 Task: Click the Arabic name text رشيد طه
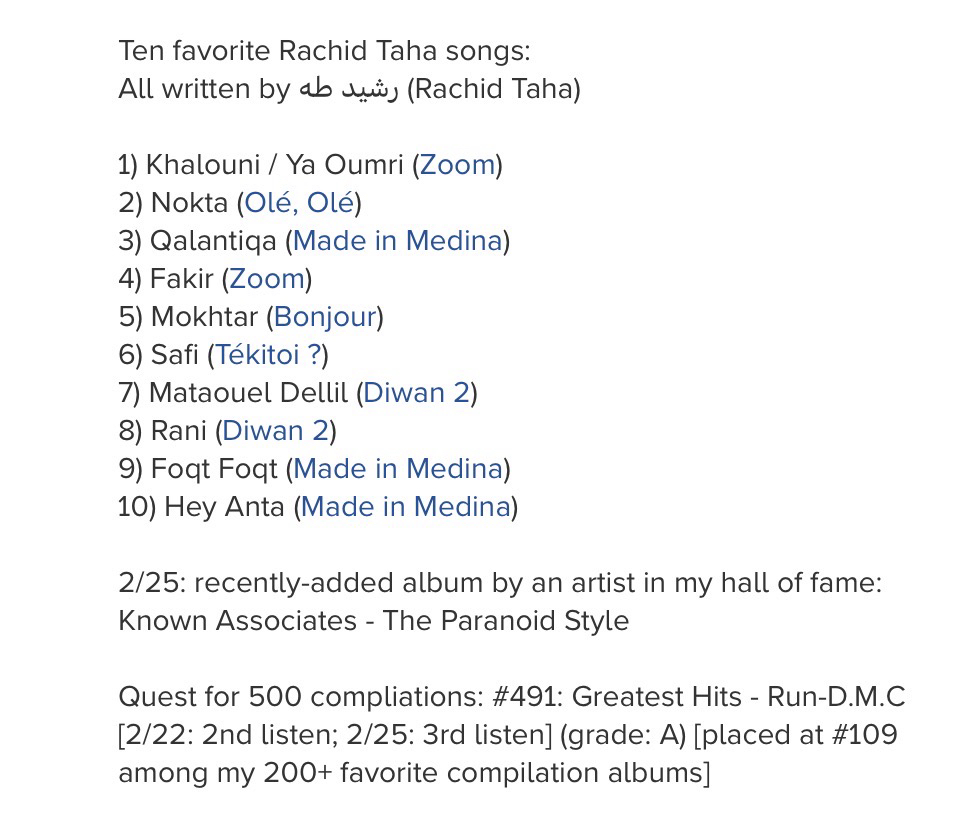coord(348,89)
